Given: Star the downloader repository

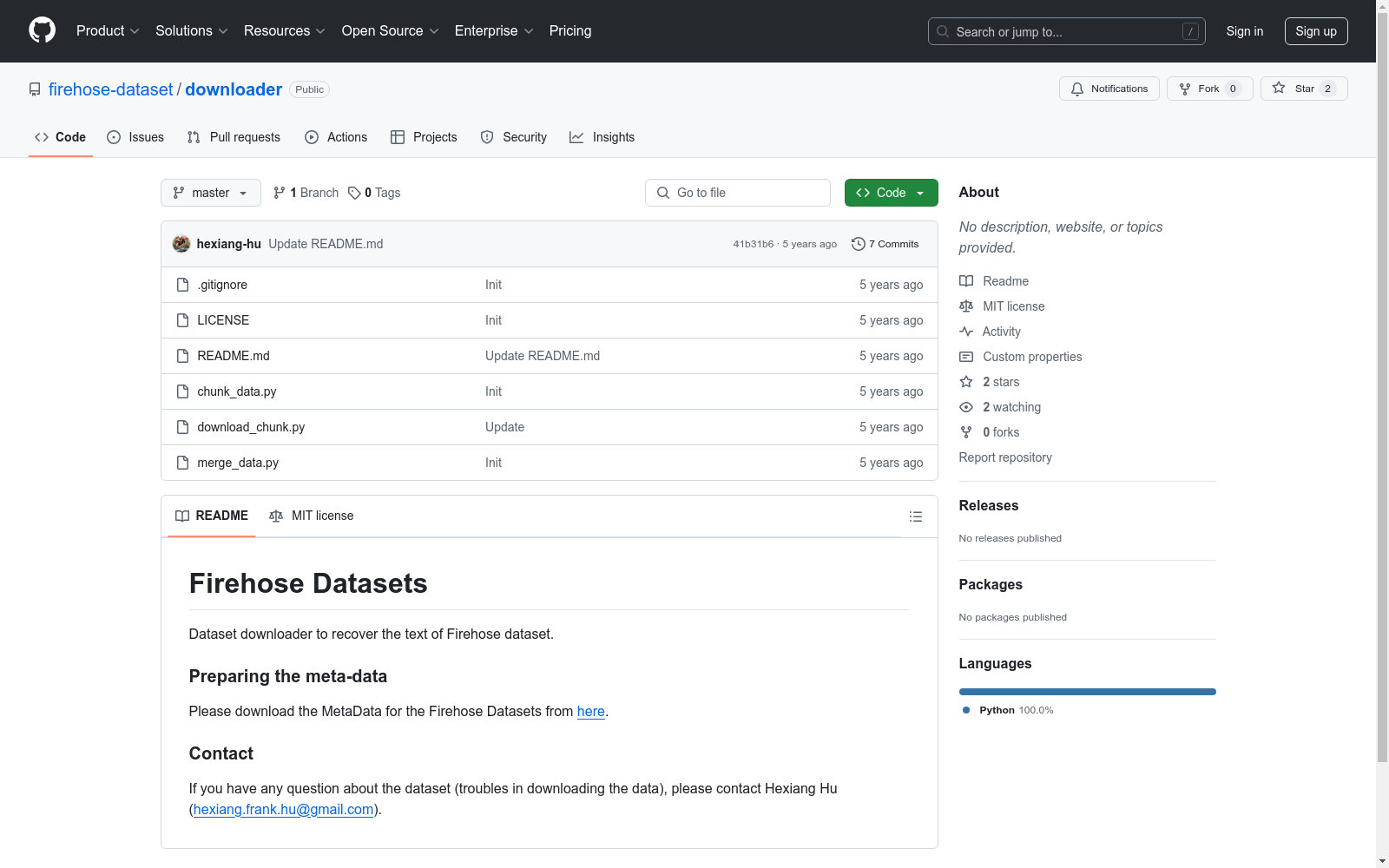Looking at the screenshot, I should point(1304,89).
